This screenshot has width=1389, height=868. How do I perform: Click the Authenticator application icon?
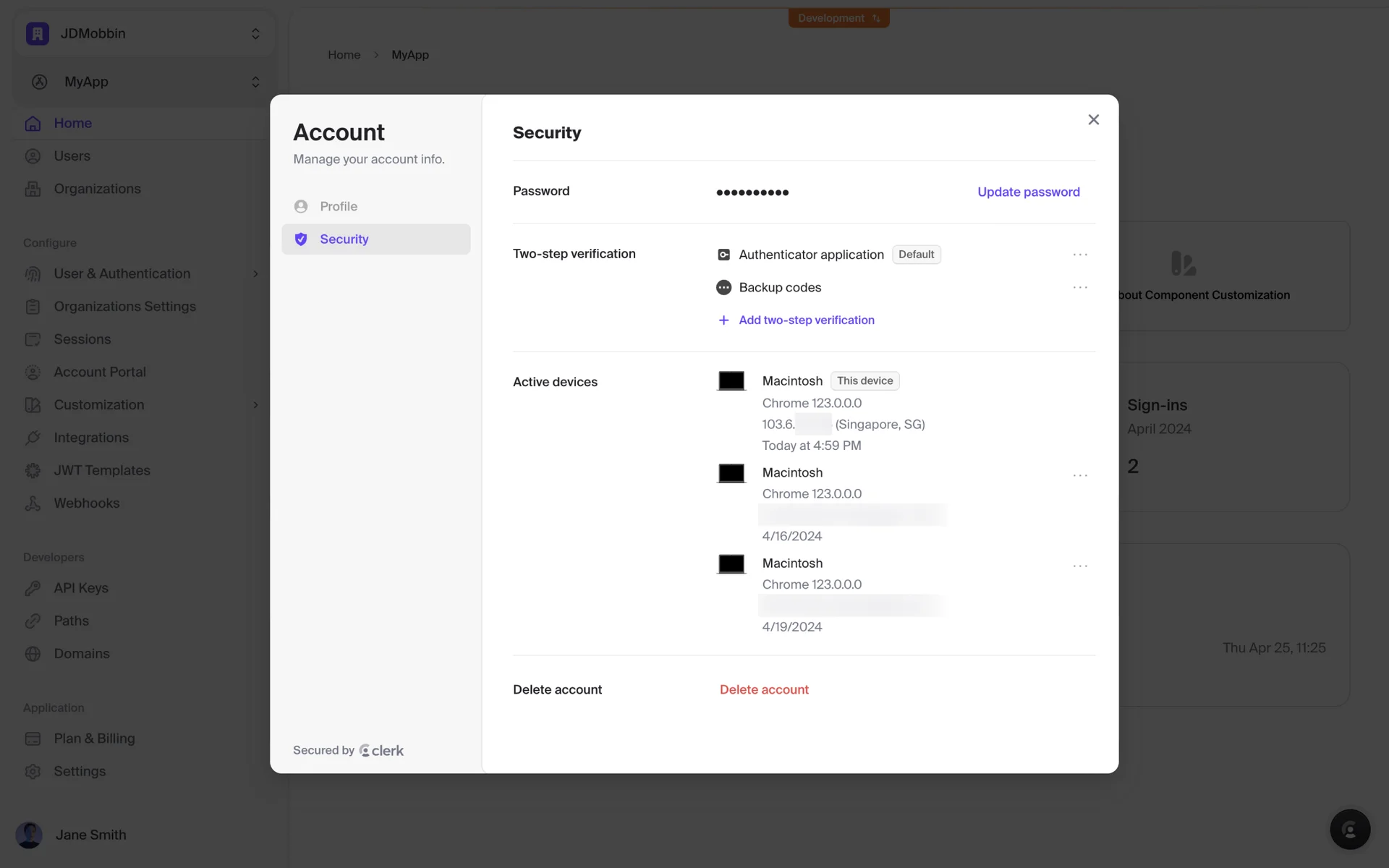coord(723,255)
